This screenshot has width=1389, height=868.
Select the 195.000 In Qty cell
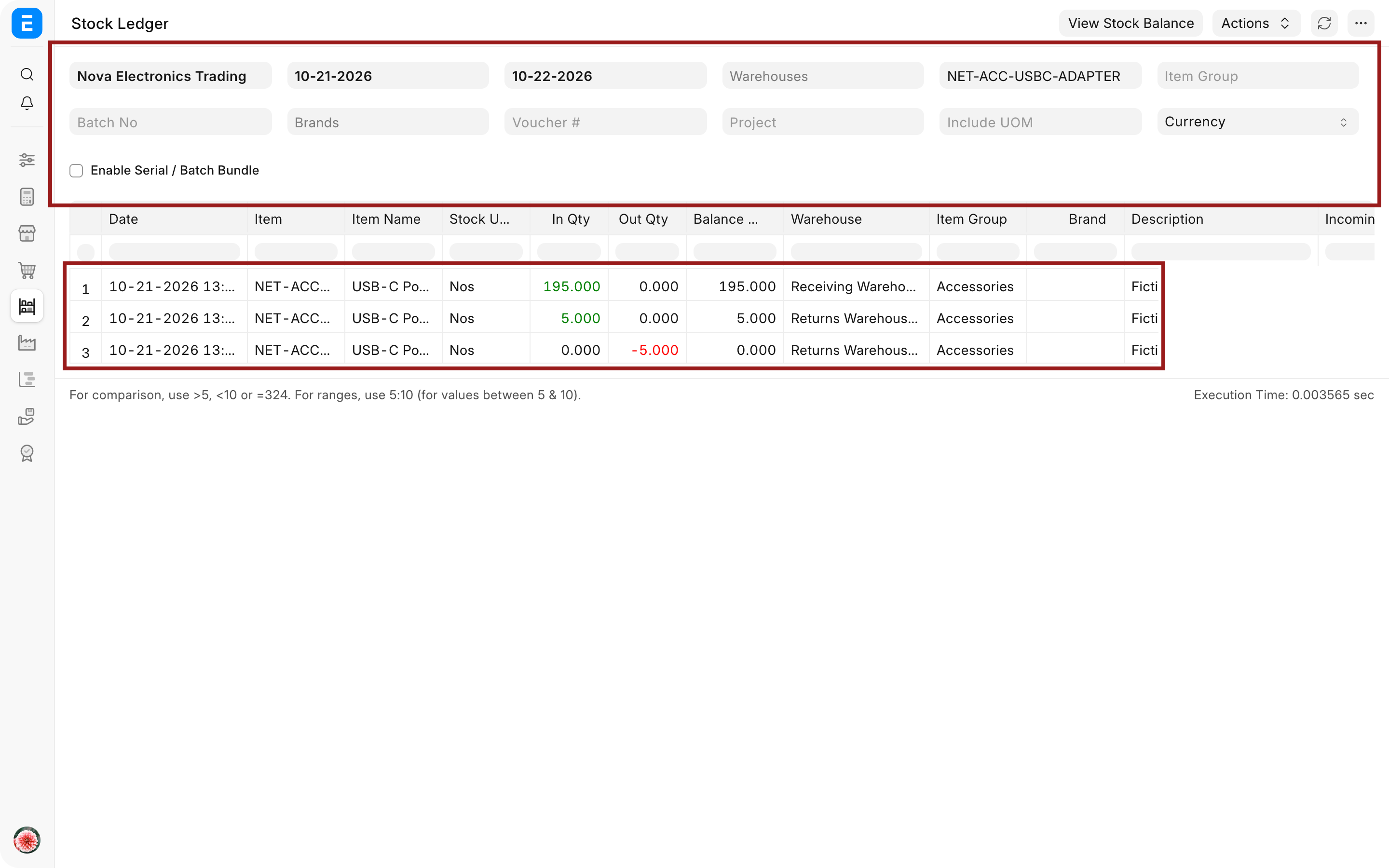click(569, 286)
